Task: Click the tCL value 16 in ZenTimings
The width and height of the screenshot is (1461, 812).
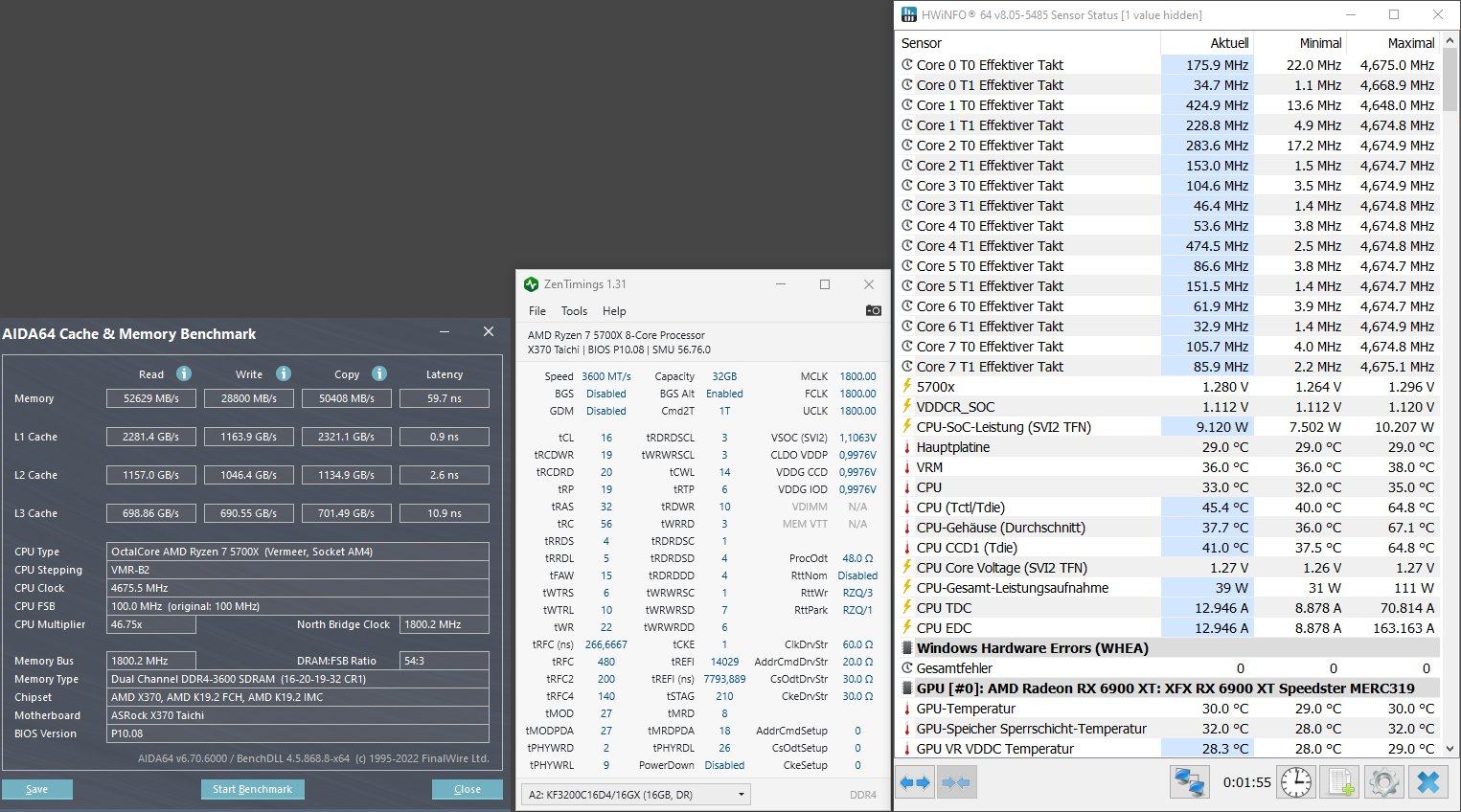Action: coord(606,438)
